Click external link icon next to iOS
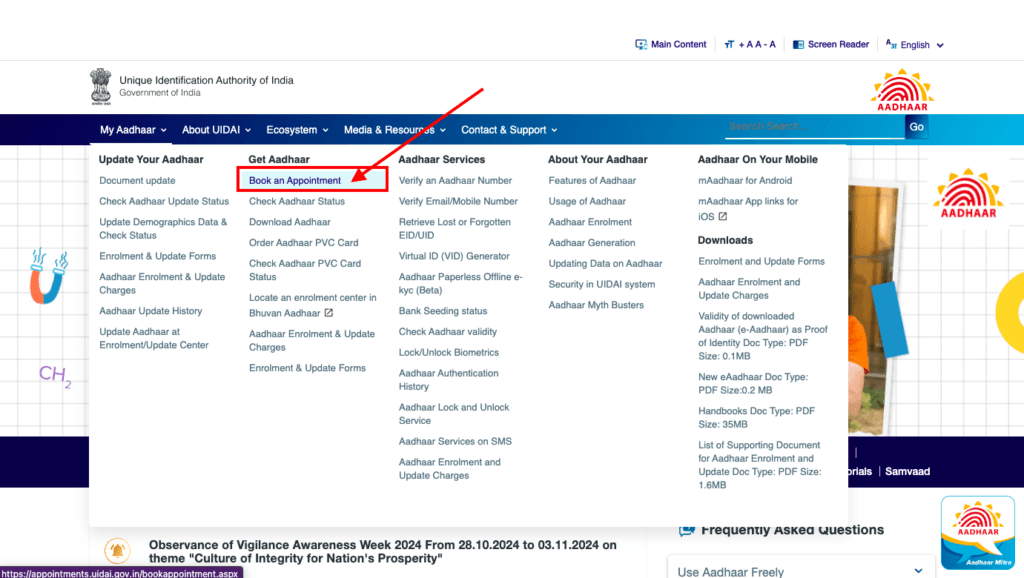1024x578 pixels. pos(723,216)
